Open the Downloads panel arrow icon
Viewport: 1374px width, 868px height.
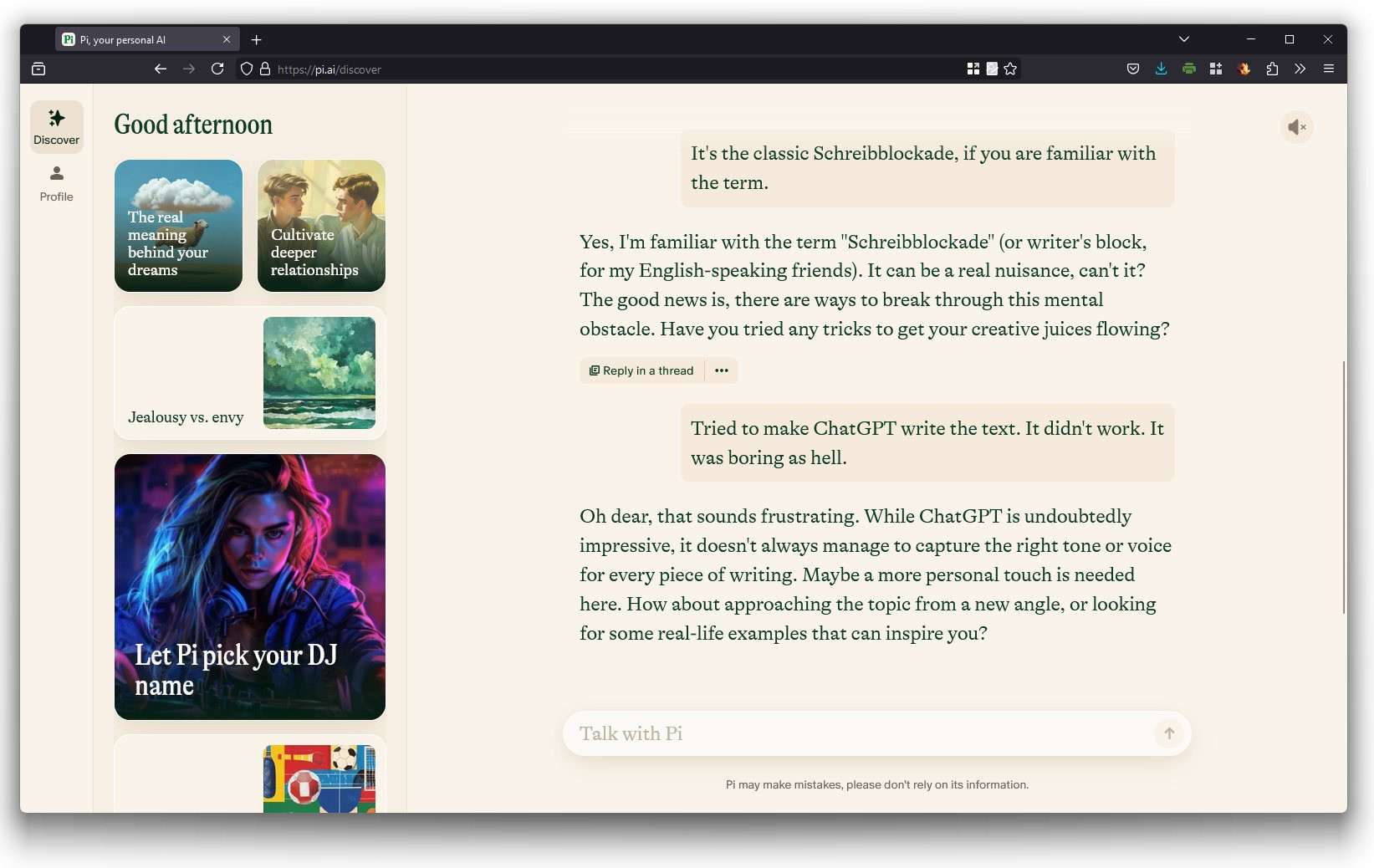[1161, 69]
